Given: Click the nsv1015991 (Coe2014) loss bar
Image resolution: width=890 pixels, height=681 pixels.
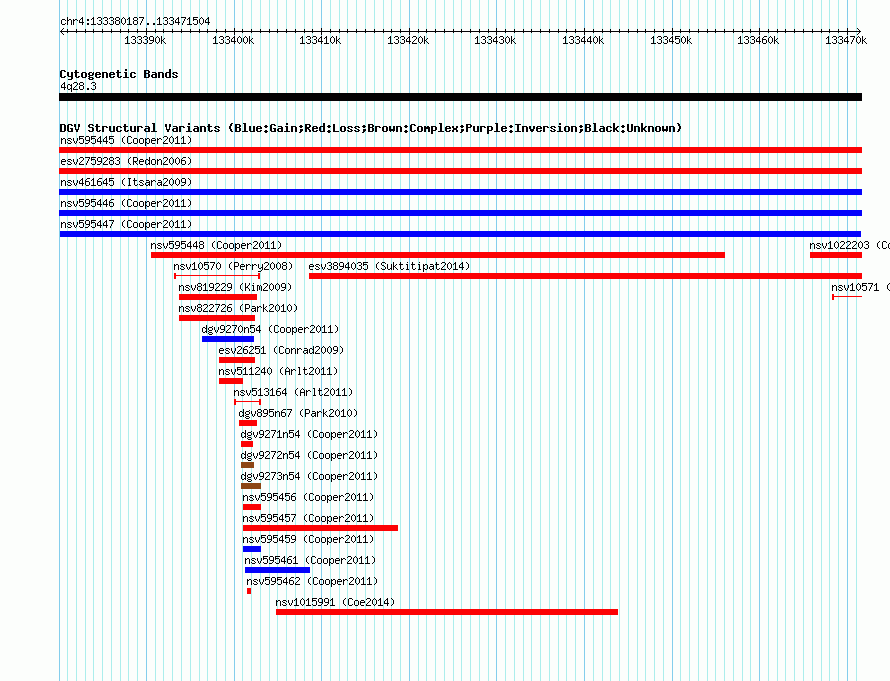Looking at the screenshot, I should (x=447, y=612).
